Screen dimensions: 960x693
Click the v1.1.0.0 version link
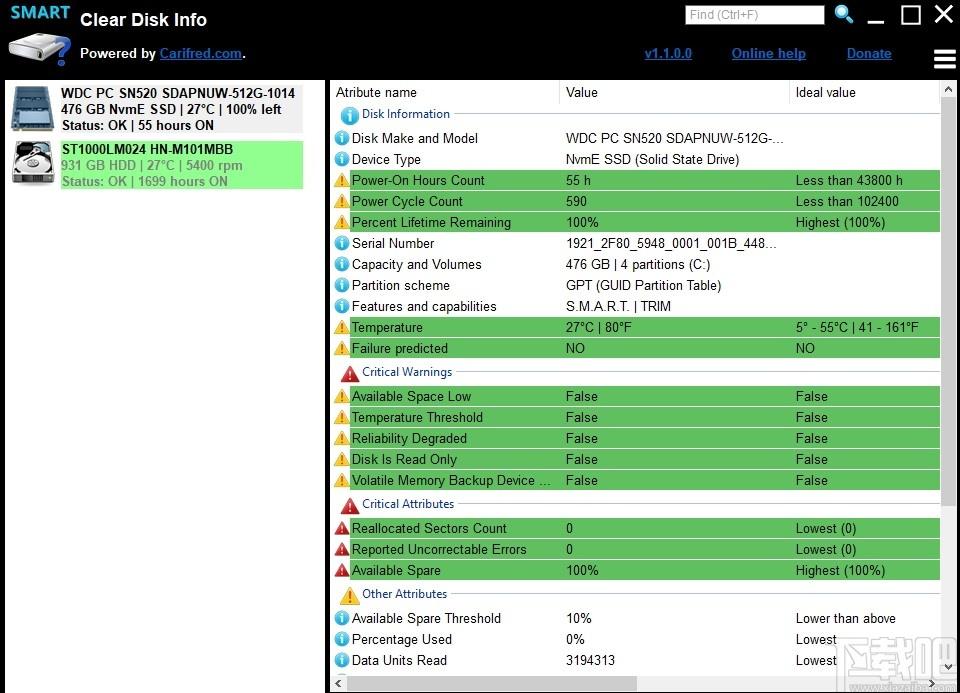coord(668,53)
